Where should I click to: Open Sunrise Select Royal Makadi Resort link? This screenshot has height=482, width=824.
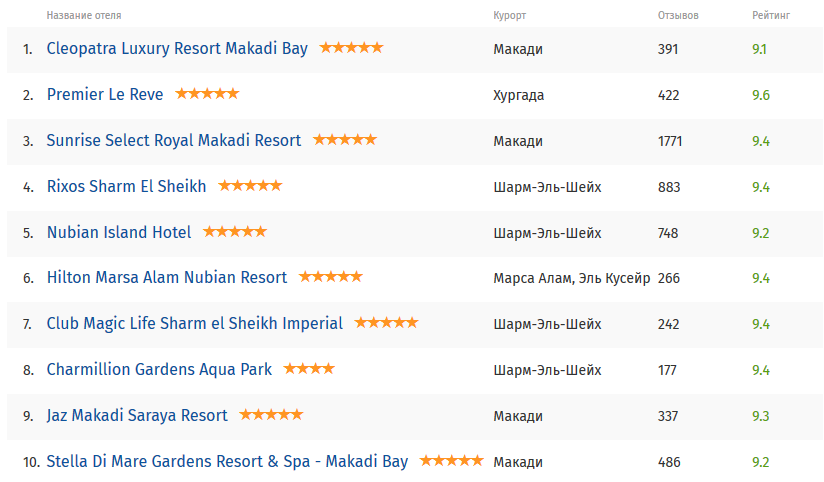[x=174, y=140]
